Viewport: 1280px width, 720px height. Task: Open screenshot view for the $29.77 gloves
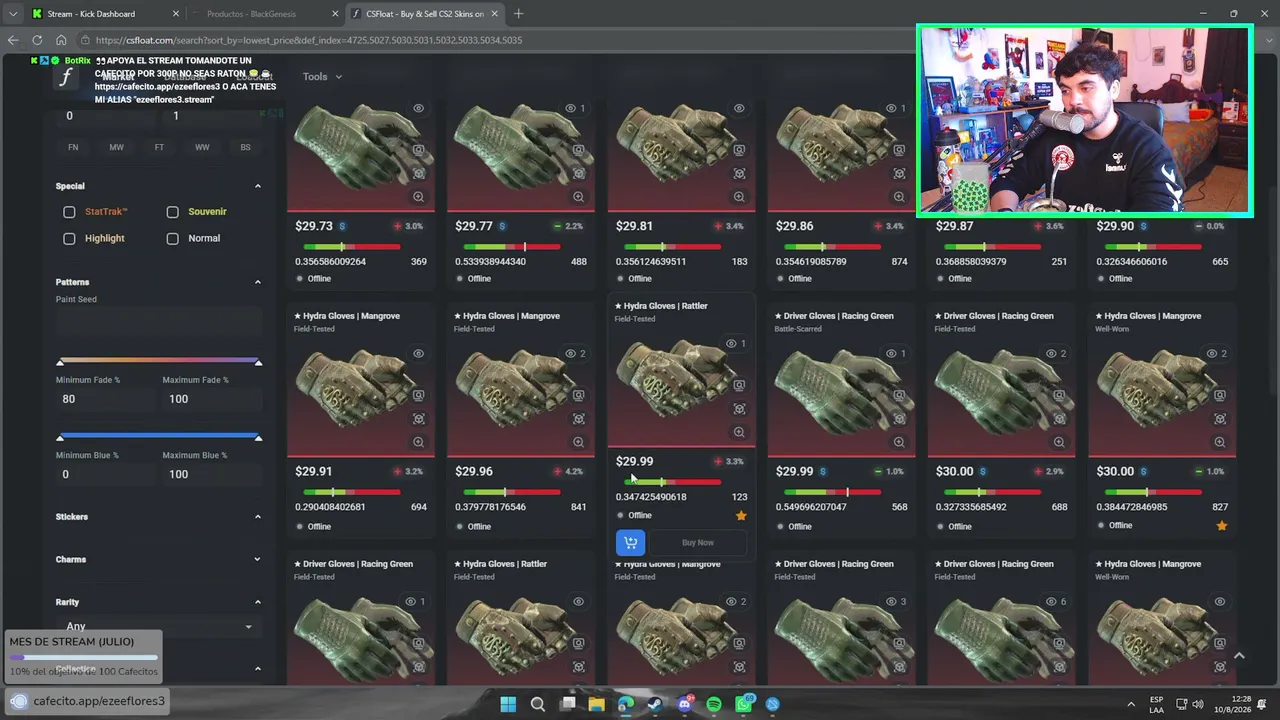click(579, 150)
